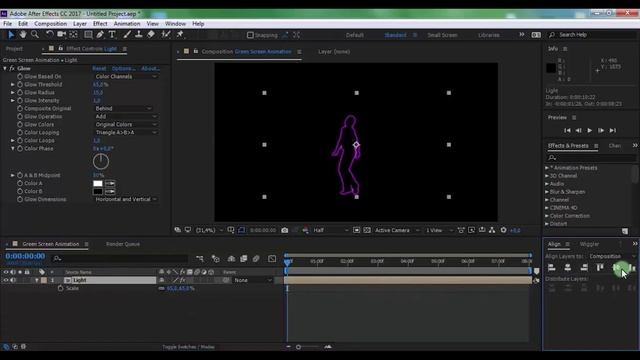Click the Glow Reset link
This screenshot has height=360, width=640.
[x=99, y=69]
